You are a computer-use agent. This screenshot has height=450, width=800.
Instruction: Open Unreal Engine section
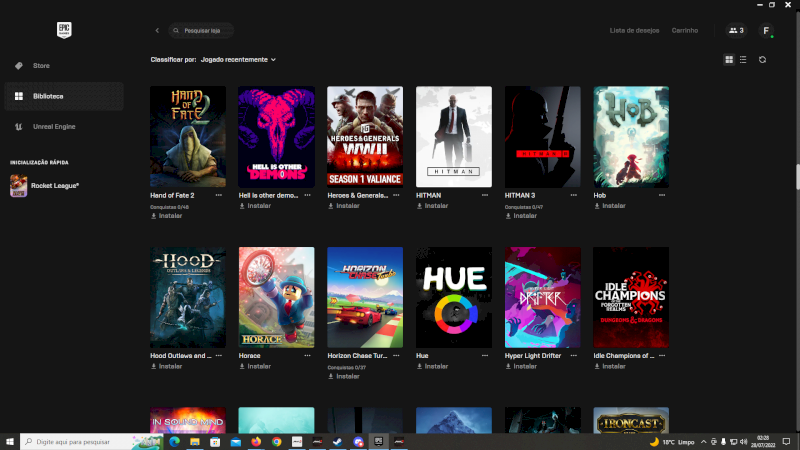pos(54,127)
